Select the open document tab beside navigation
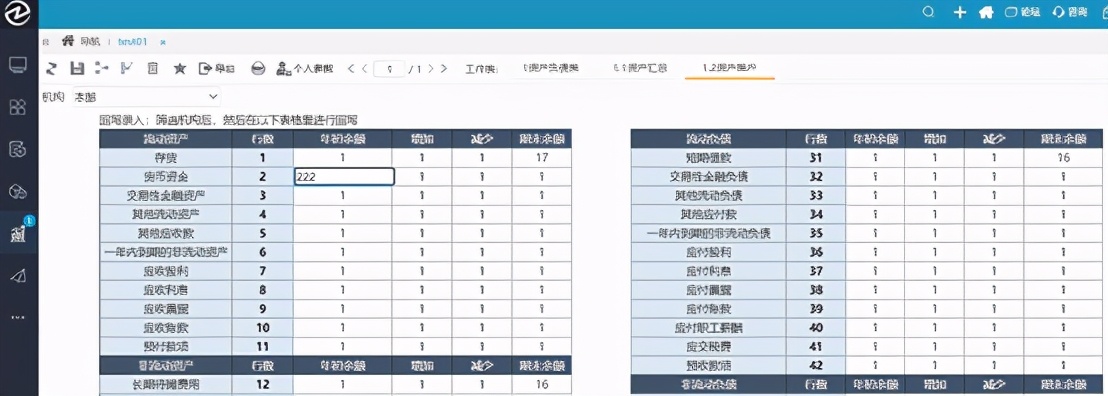 click(133, 42)
